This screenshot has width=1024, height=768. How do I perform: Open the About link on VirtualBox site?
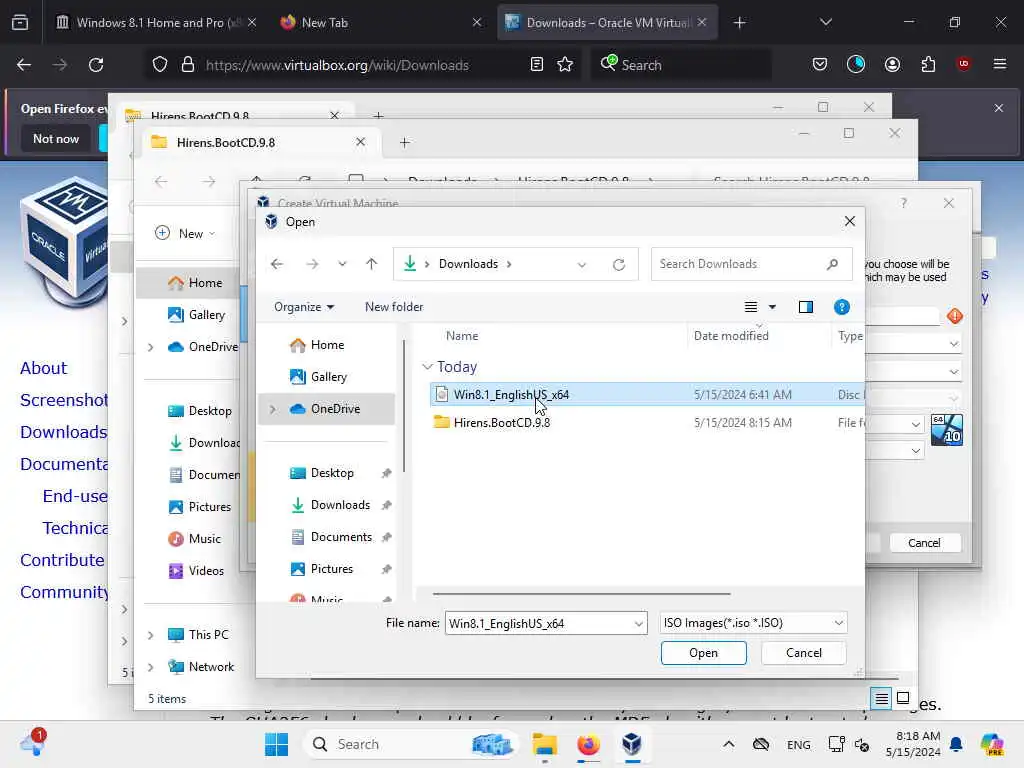tap(43, 368)
